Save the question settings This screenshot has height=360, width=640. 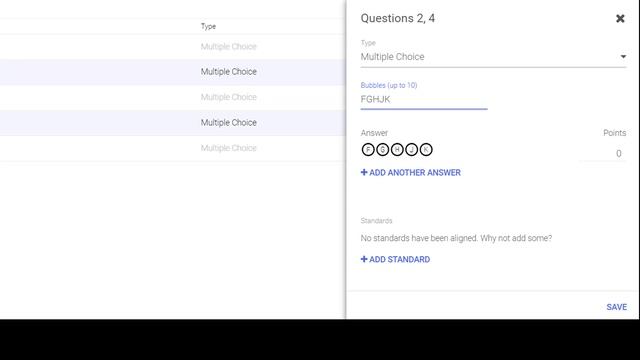tap(616, 307)
